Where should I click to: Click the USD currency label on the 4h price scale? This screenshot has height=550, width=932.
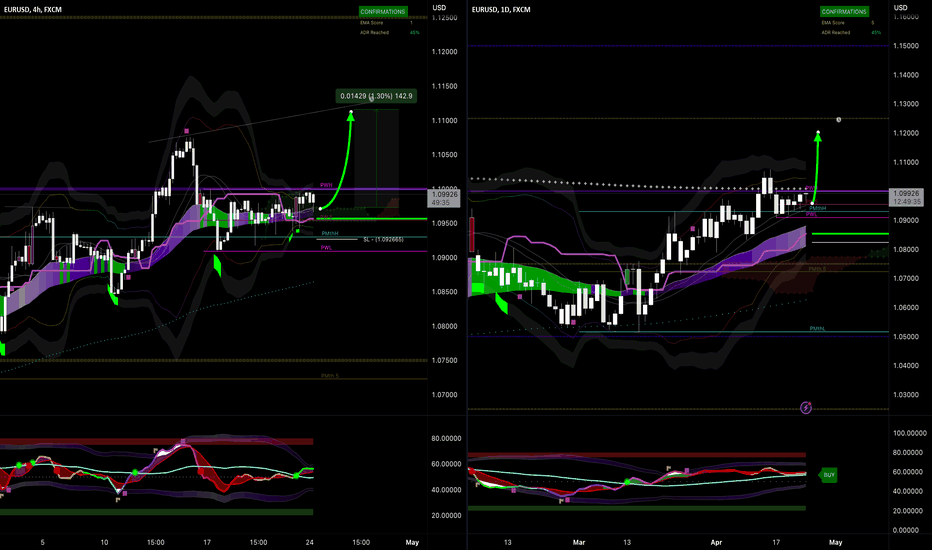coord(439,8)
